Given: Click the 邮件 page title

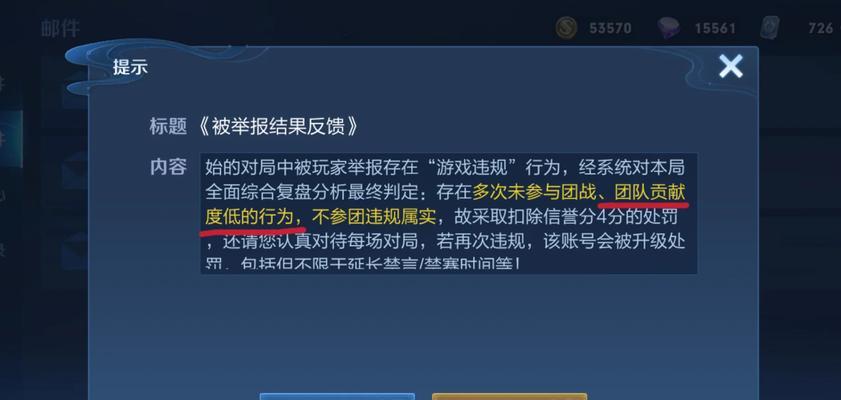Looking at the screenshot, I should [x=61, y=28].
